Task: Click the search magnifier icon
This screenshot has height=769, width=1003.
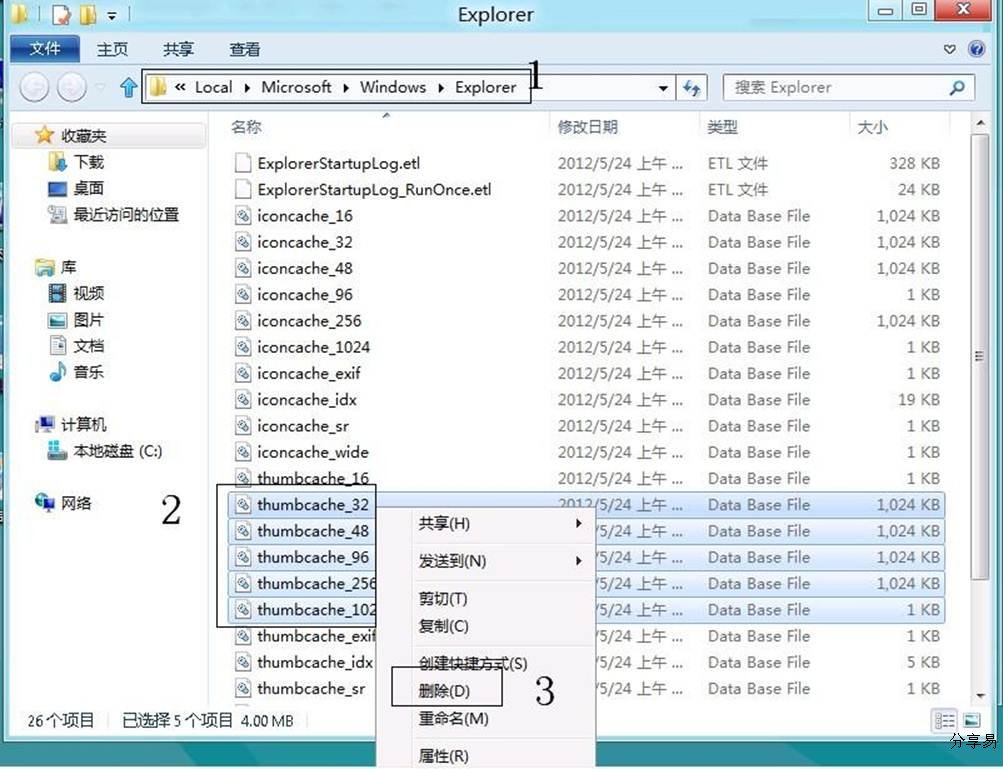Action: click(955, 88)
